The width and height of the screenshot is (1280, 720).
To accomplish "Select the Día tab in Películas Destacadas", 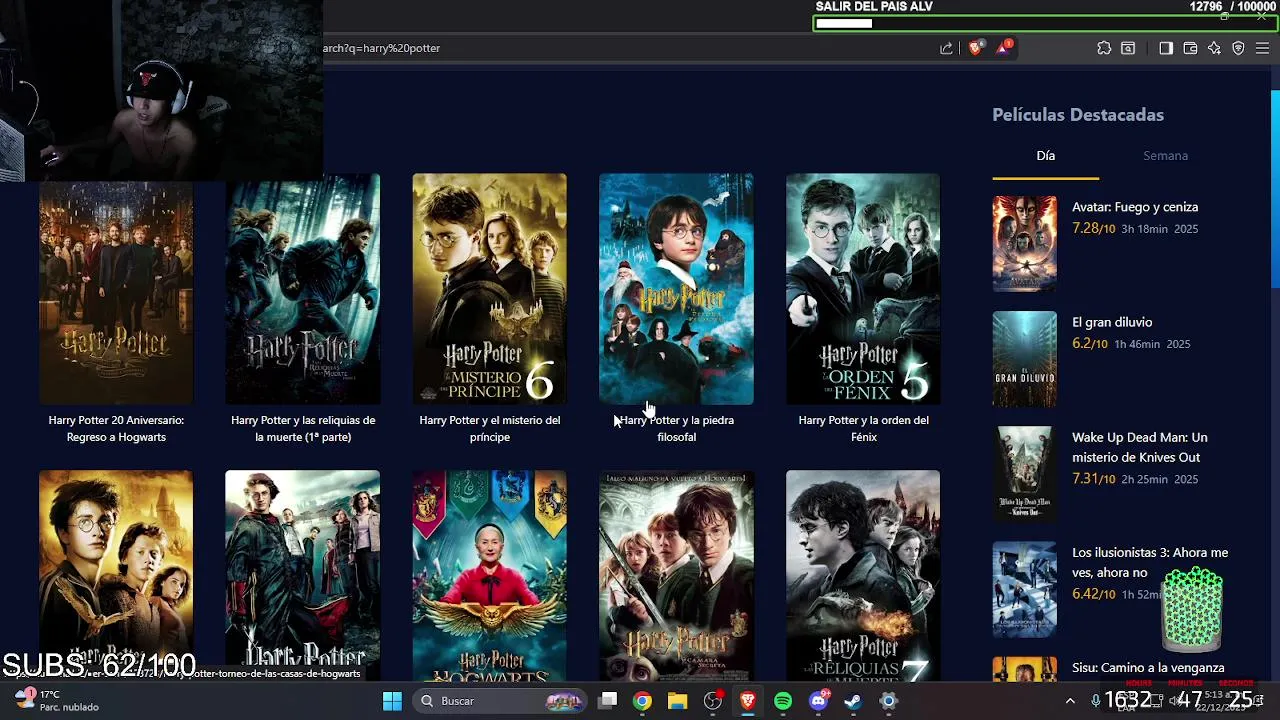I will tap(1045, 156).
